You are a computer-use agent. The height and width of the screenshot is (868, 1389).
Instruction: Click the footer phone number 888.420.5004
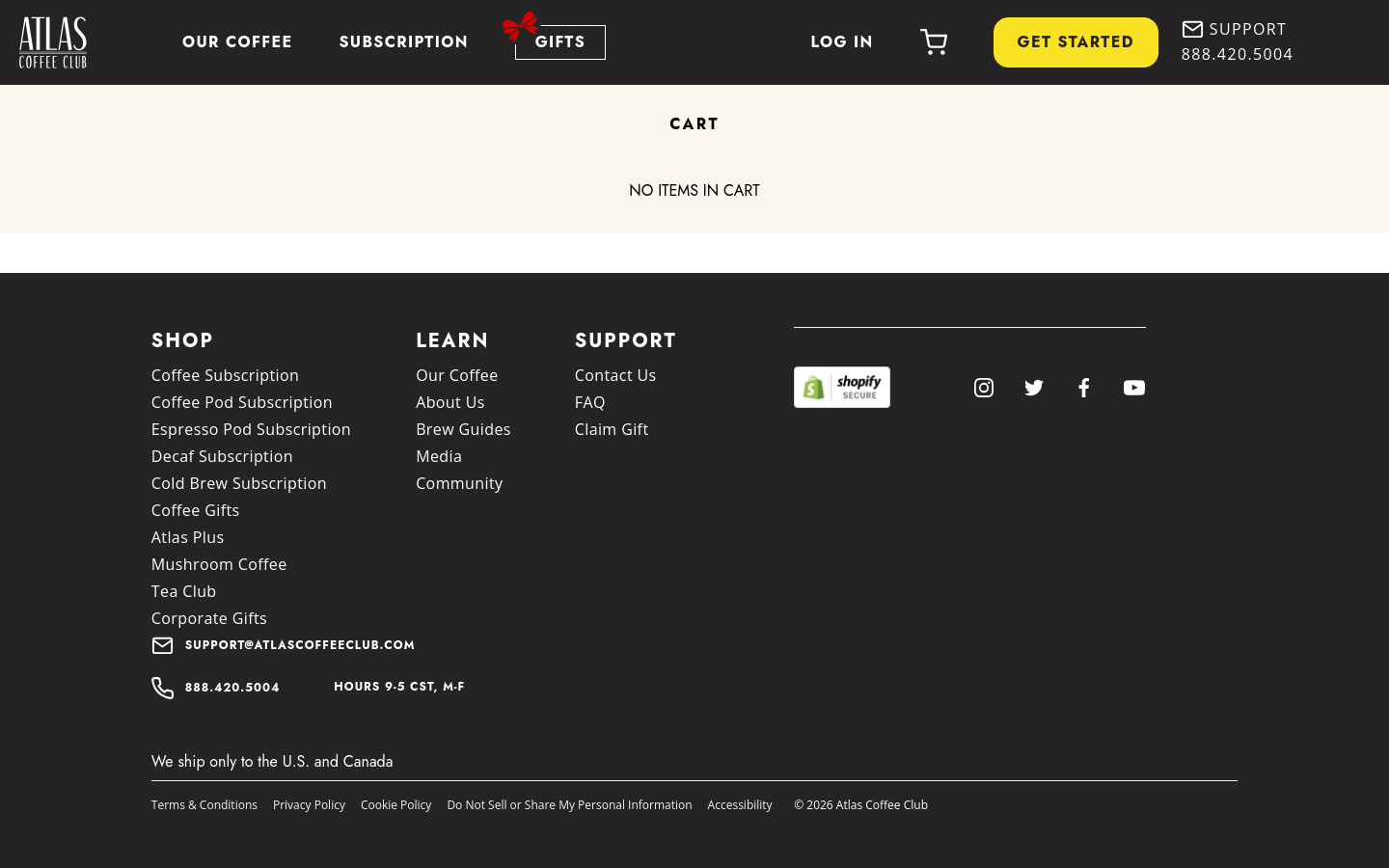pos(232,688)
